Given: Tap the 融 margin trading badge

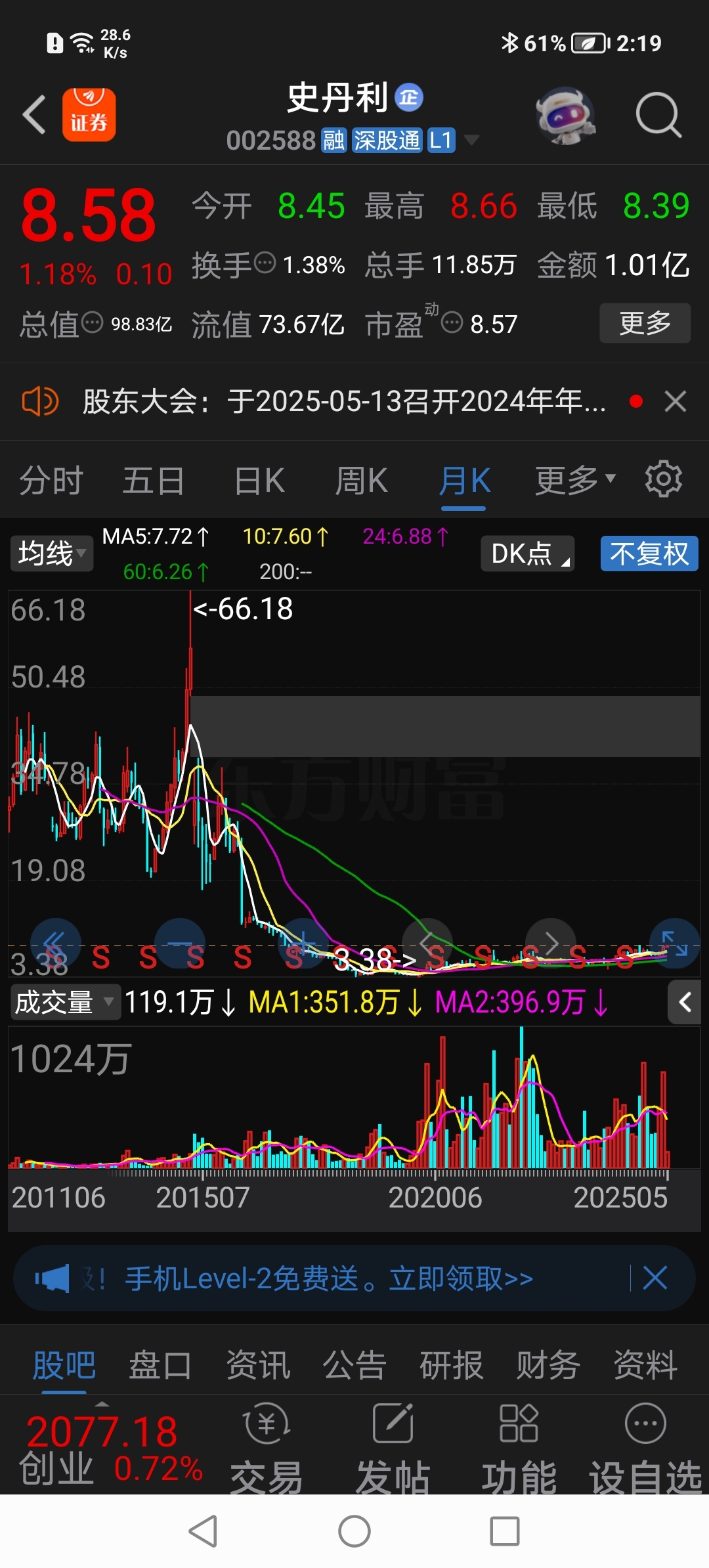Looking at the screenshot, I should pyautogui.click(x=333, y=140).
